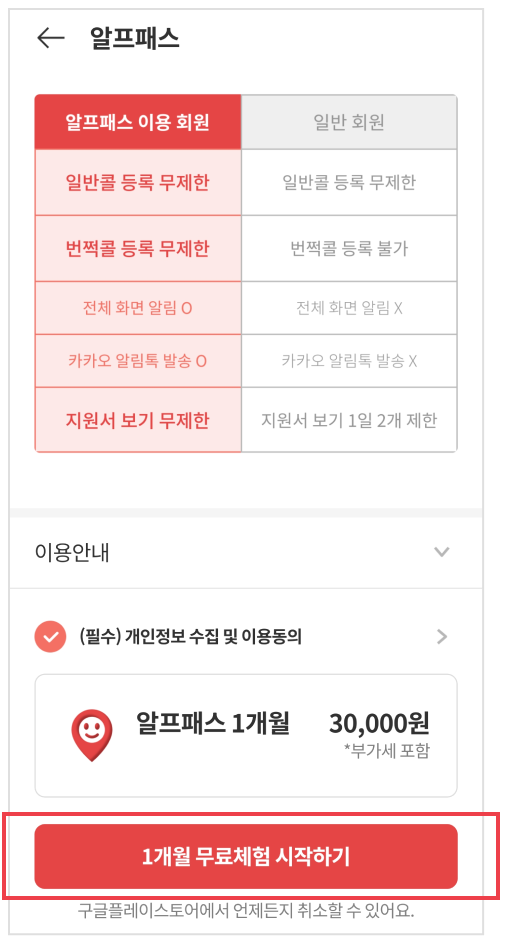
Task: Tap the 알프패스 page title
Action: tap(135, 38)
